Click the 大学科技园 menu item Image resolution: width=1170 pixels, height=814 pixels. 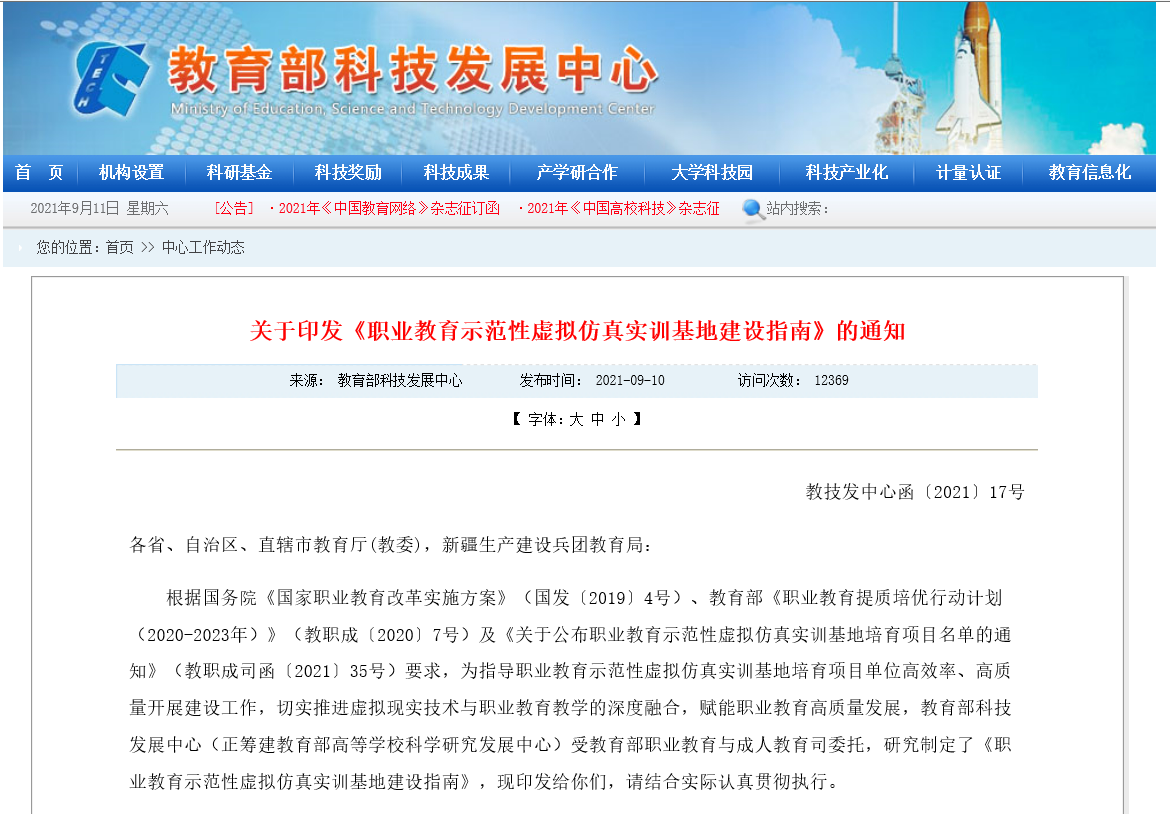[711, 173]
